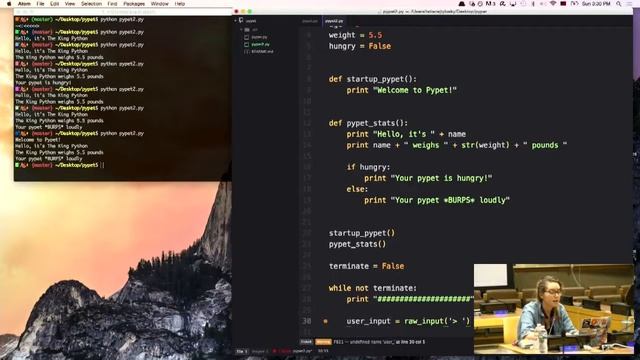
Task: Click 'Welcome to Pypet!' output in terminal
Action: [x=38, y=140]
